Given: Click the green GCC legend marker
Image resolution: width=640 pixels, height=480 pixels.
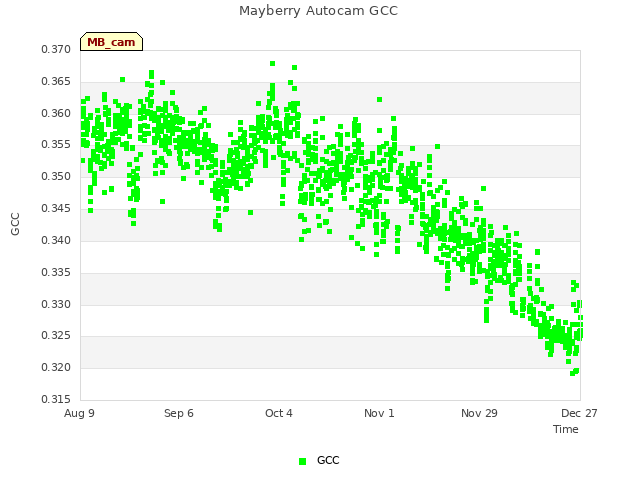Looking at the screenshot, I should (x=302, y=461).
